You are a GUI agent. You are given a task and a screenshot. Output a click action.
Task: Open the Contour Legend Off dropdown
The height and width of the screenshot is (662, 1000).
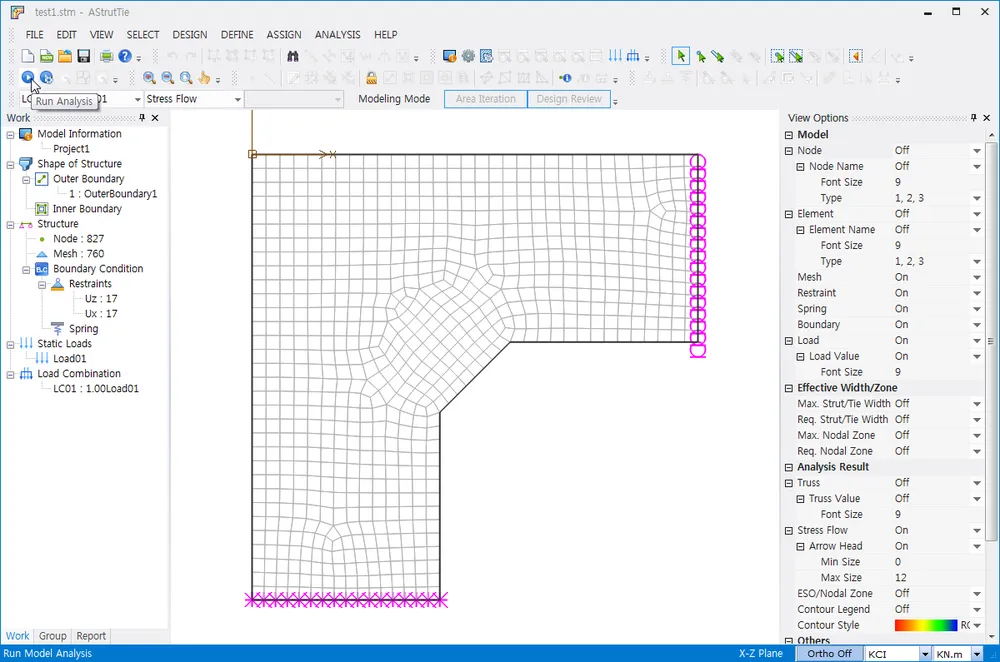[976, 610]
